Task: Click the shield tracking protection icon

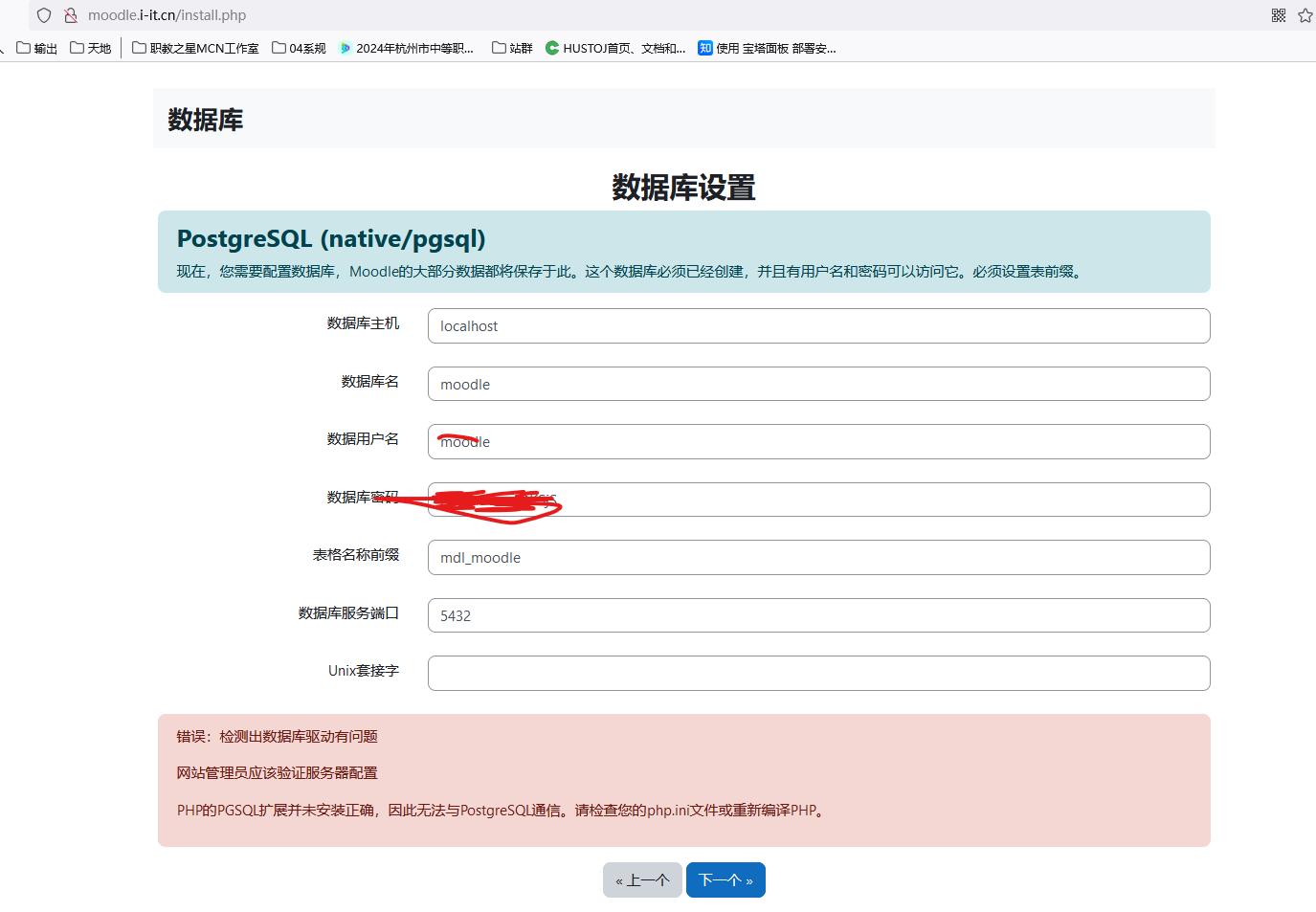Action: click(x=44, y=15)
